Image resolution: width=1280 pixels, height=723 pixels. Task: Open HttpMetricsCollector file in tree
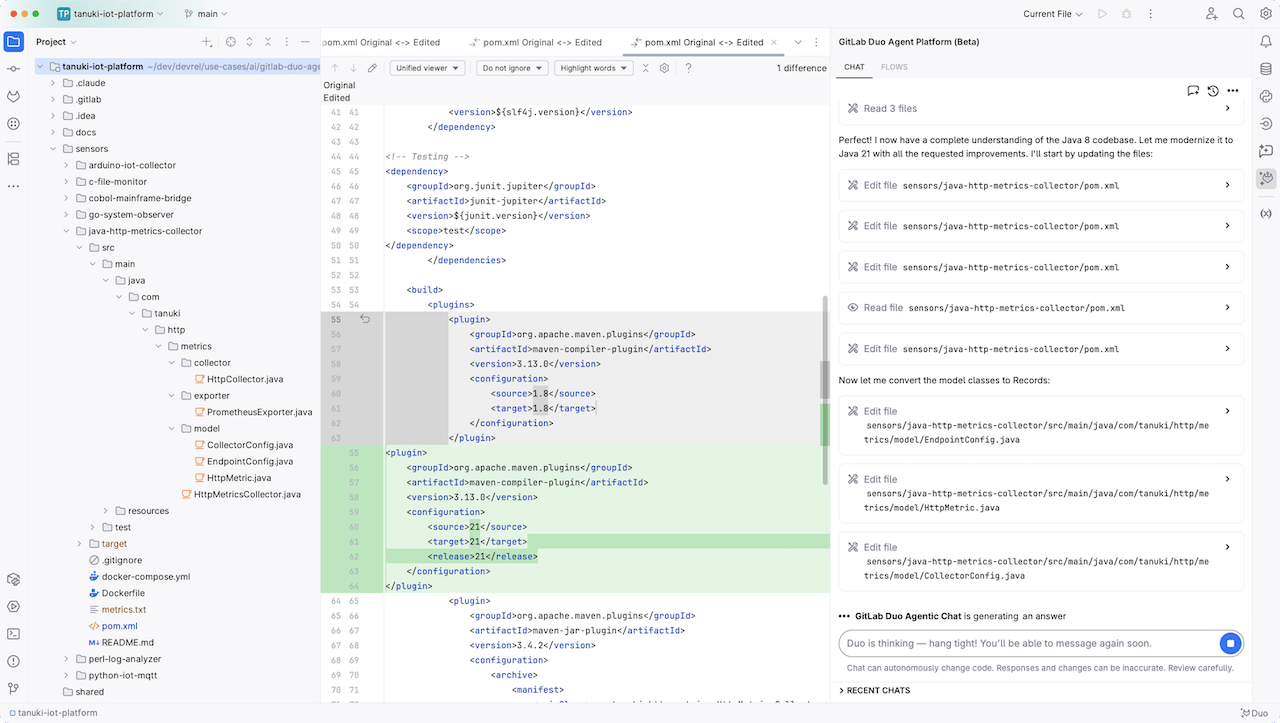pos(246,494)
